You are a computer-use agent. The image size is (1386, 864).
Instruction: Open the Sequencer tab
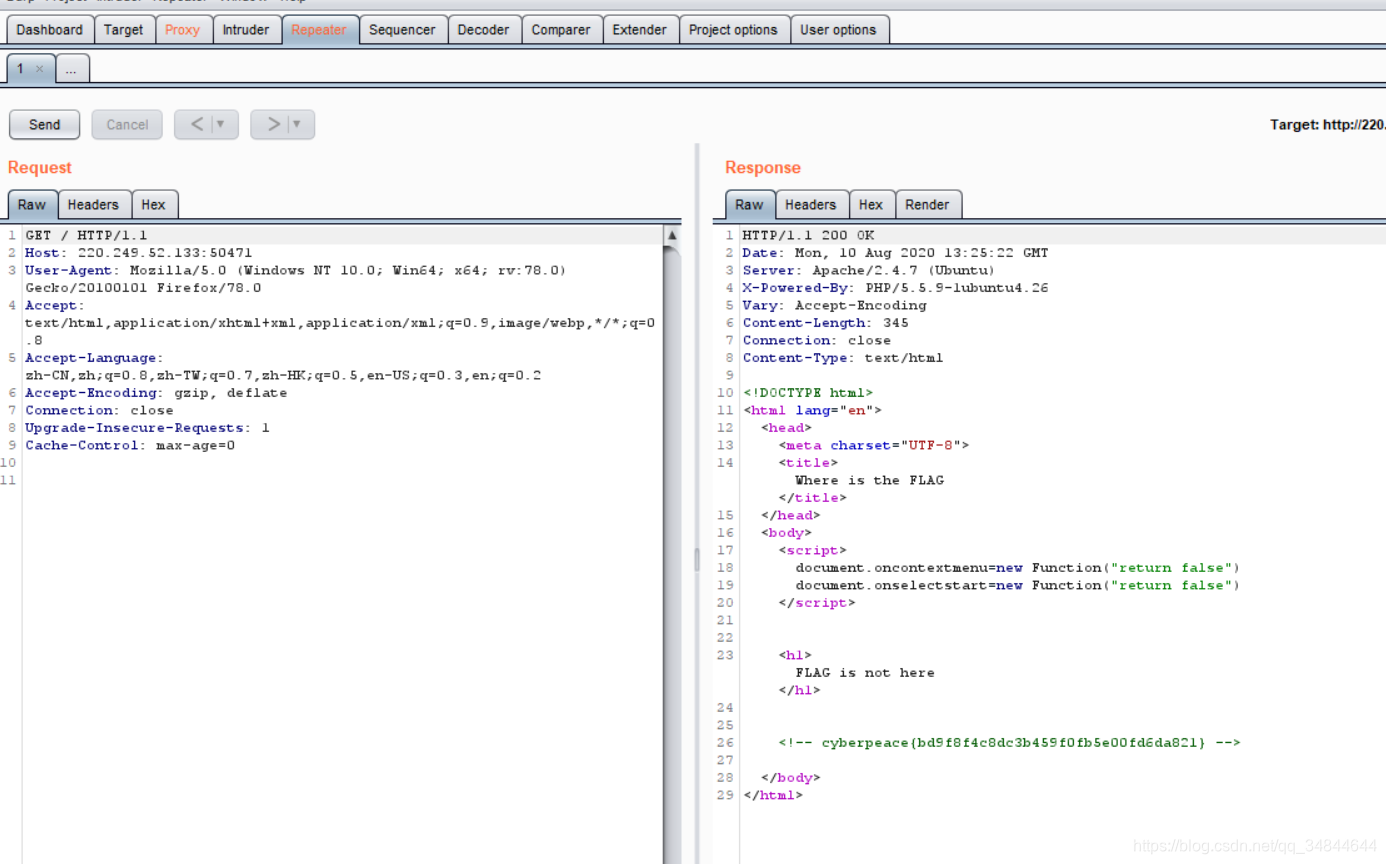tap(402, 30)
